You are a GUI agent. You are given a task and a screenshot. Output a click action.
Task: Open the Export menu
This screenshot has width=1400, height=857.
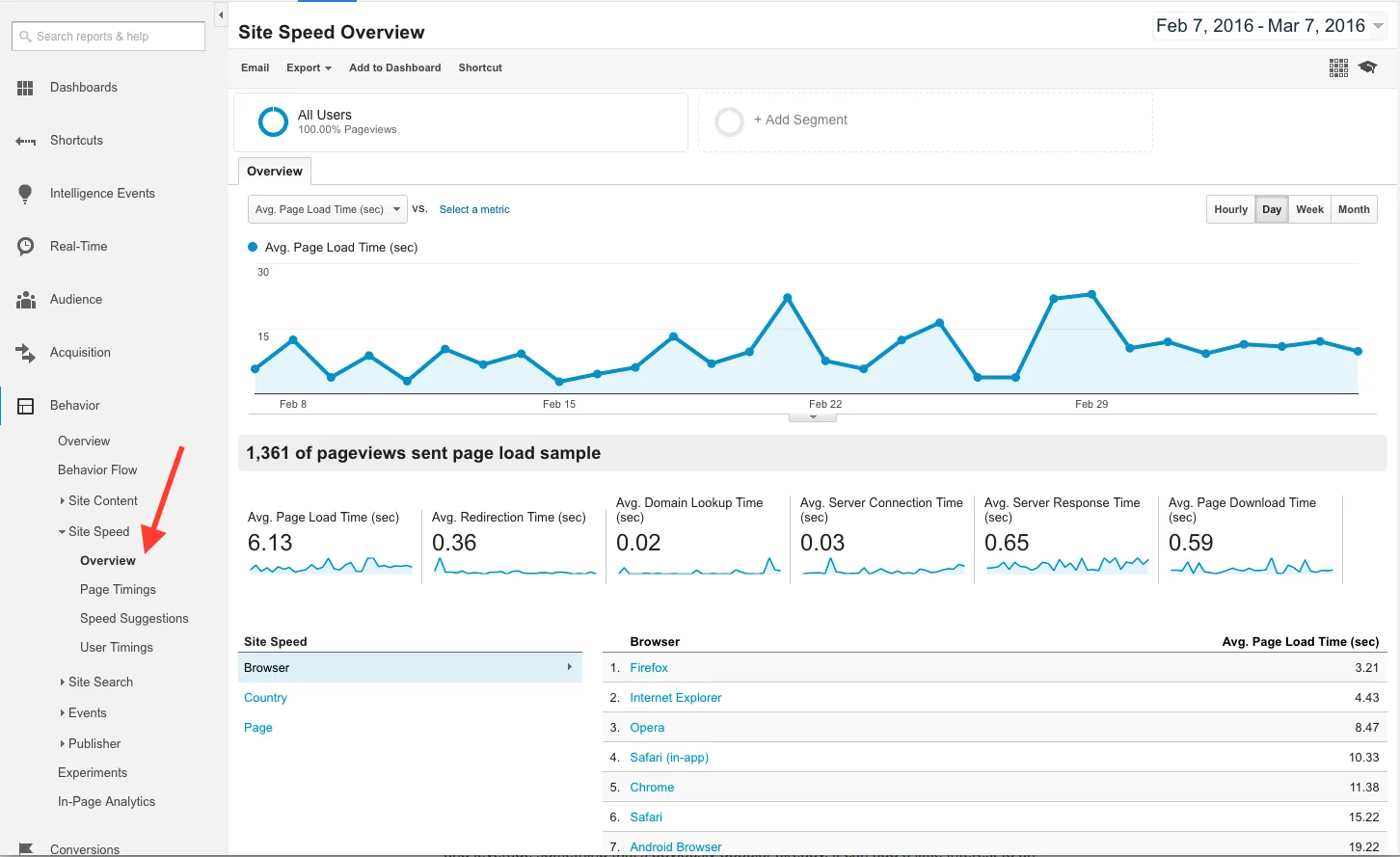coord(309,67)
